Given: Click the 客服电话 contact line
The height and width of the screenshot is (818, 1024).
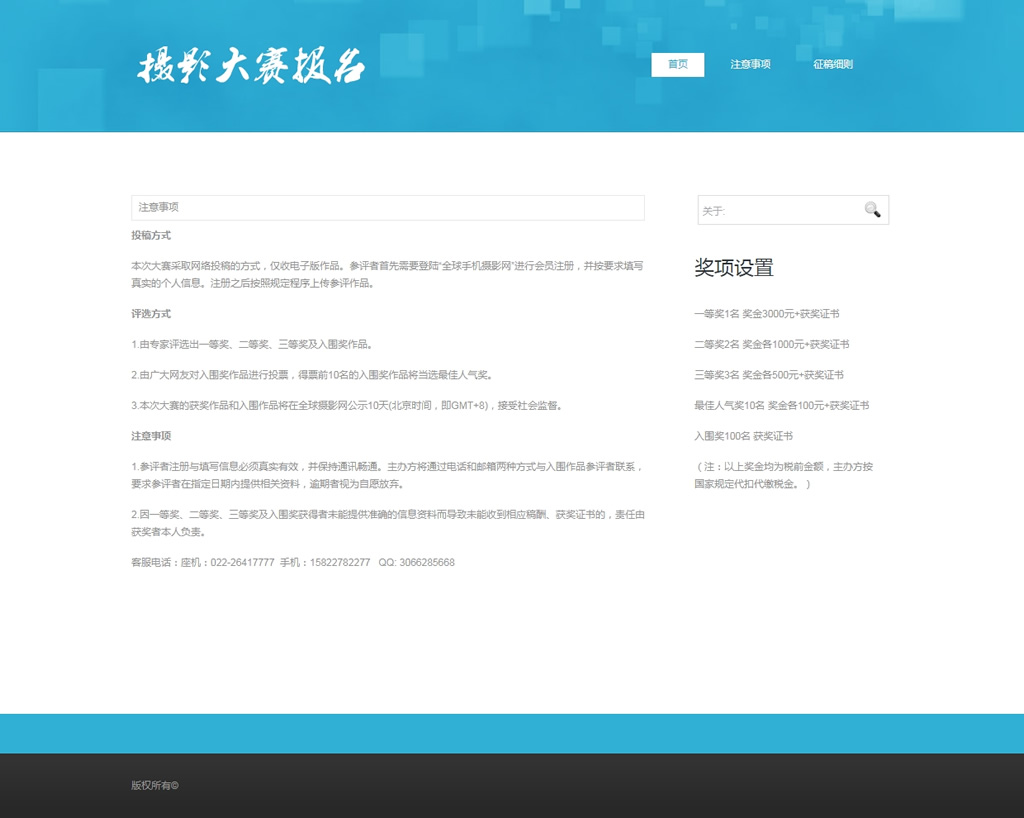Looking at the screenshot, I should tap(292, 563).
